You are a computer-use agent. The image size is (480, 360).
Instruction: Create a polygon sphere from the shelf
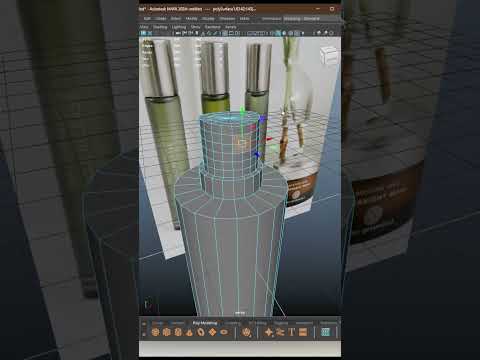click(155, 332)
